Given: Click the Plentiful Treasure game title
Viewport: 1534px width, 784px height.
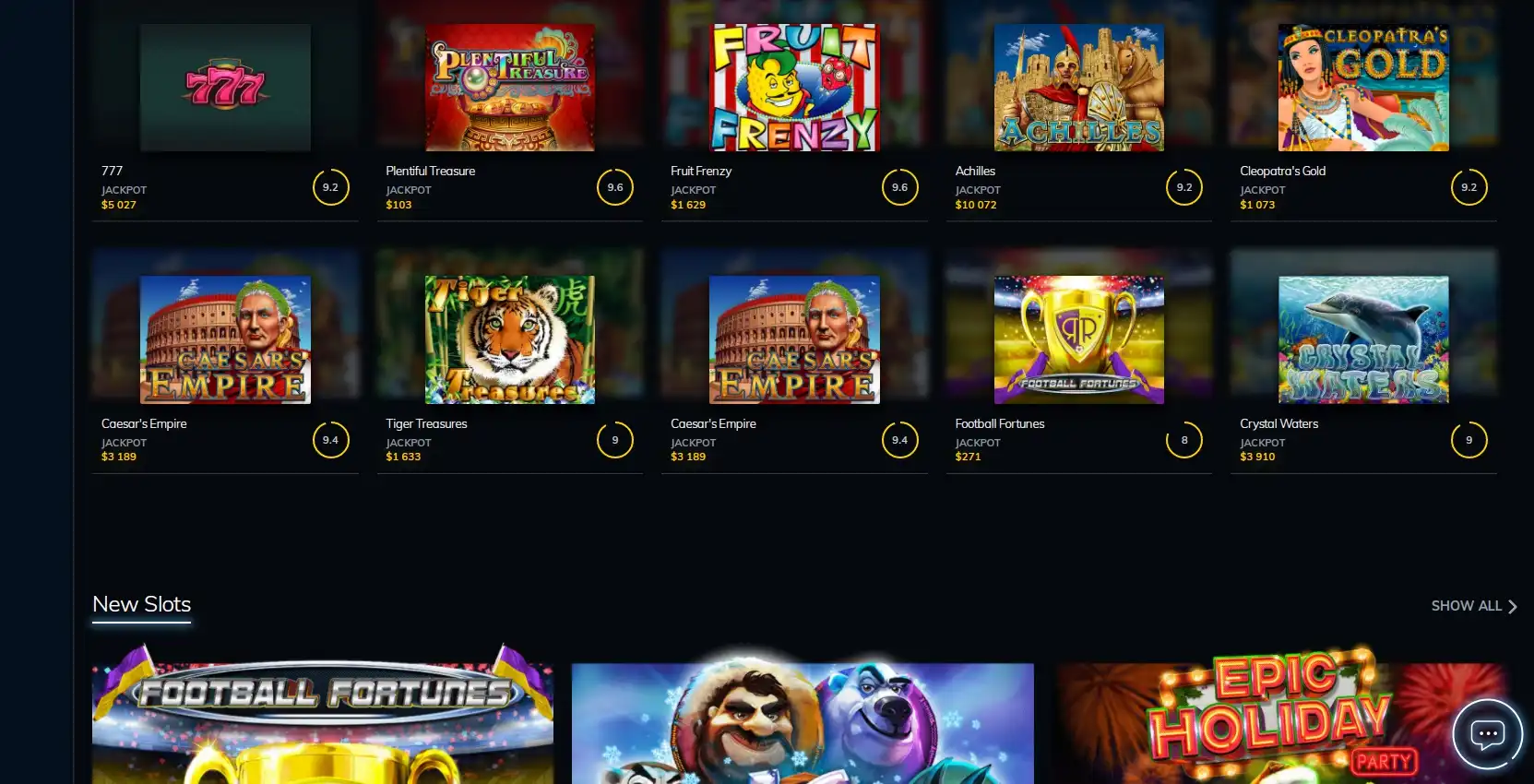Looking at the screenshot, I should [431, 171].
